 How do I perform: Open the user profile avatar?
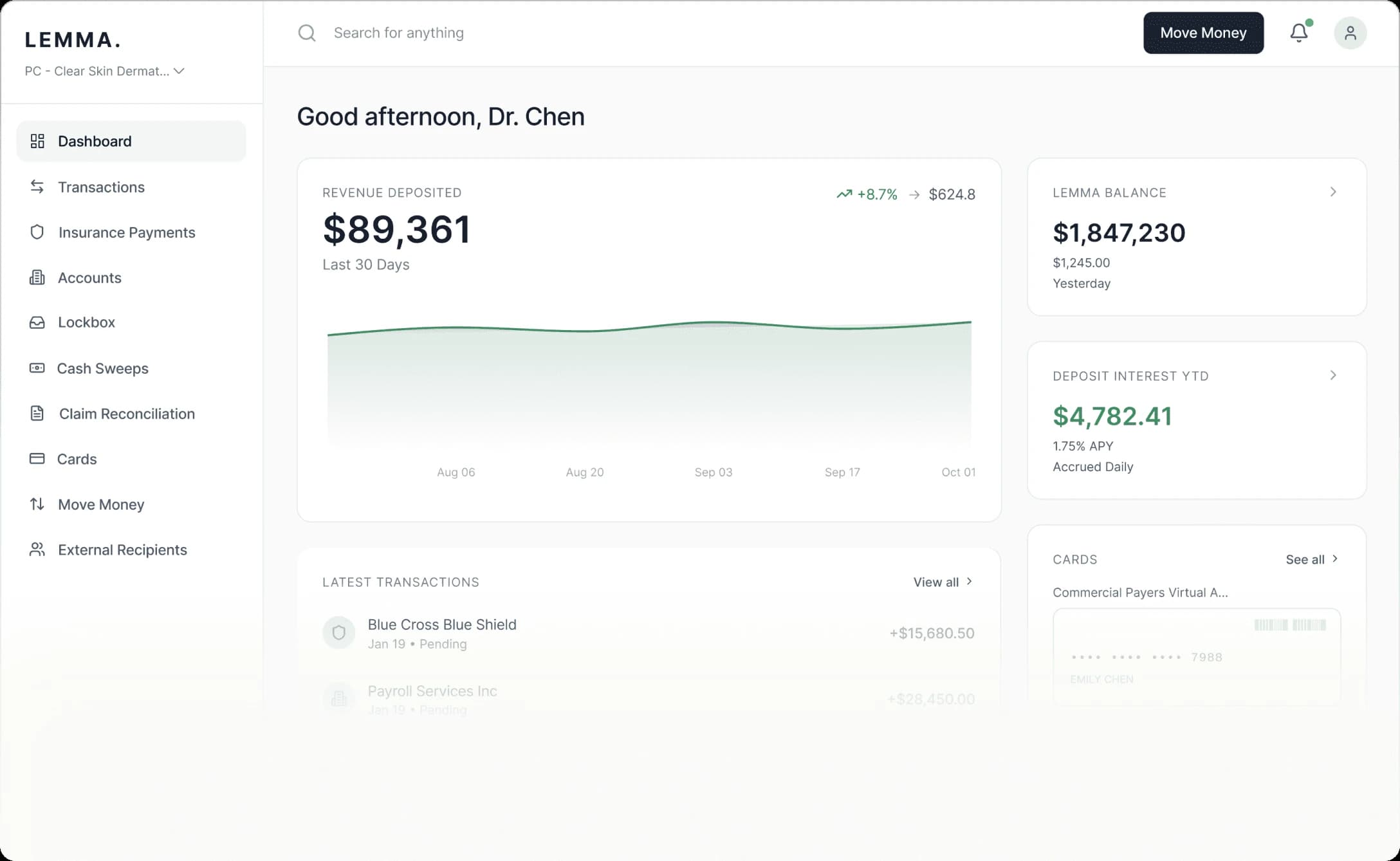click(x=1350, y=33)
